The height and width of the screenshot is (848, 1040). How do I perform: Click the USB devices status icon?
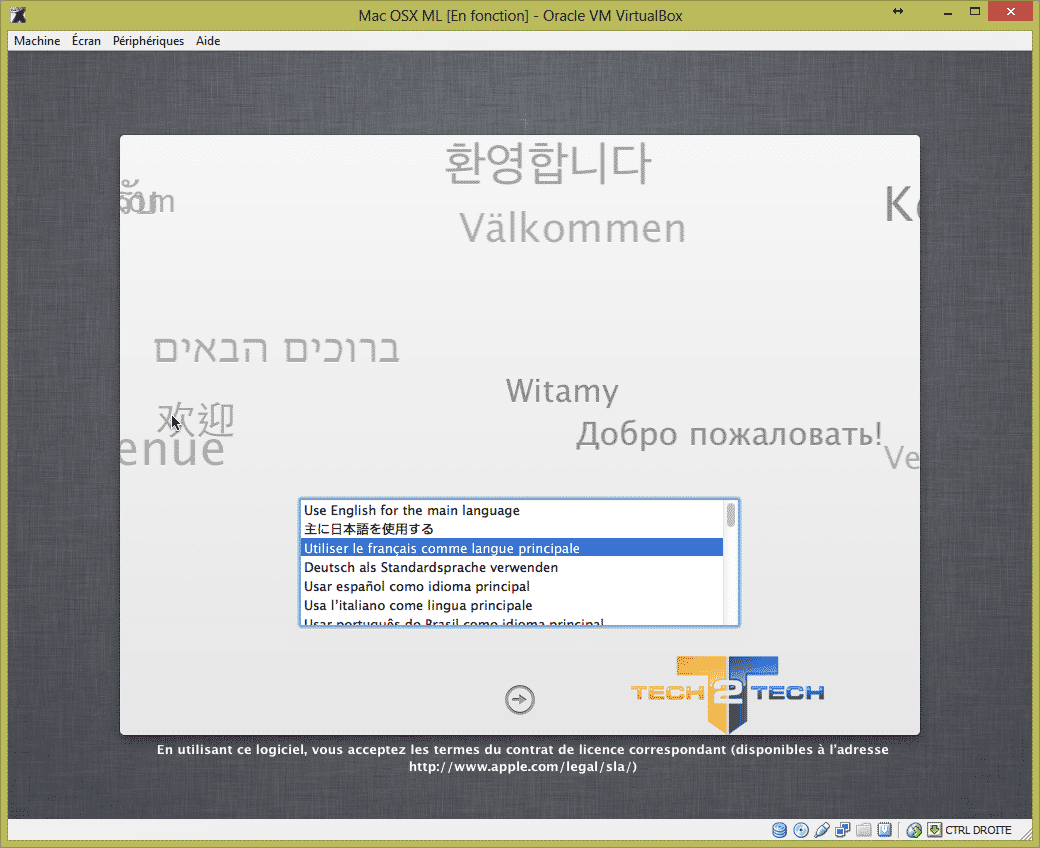pyautogui.click(x=822, y=830)
